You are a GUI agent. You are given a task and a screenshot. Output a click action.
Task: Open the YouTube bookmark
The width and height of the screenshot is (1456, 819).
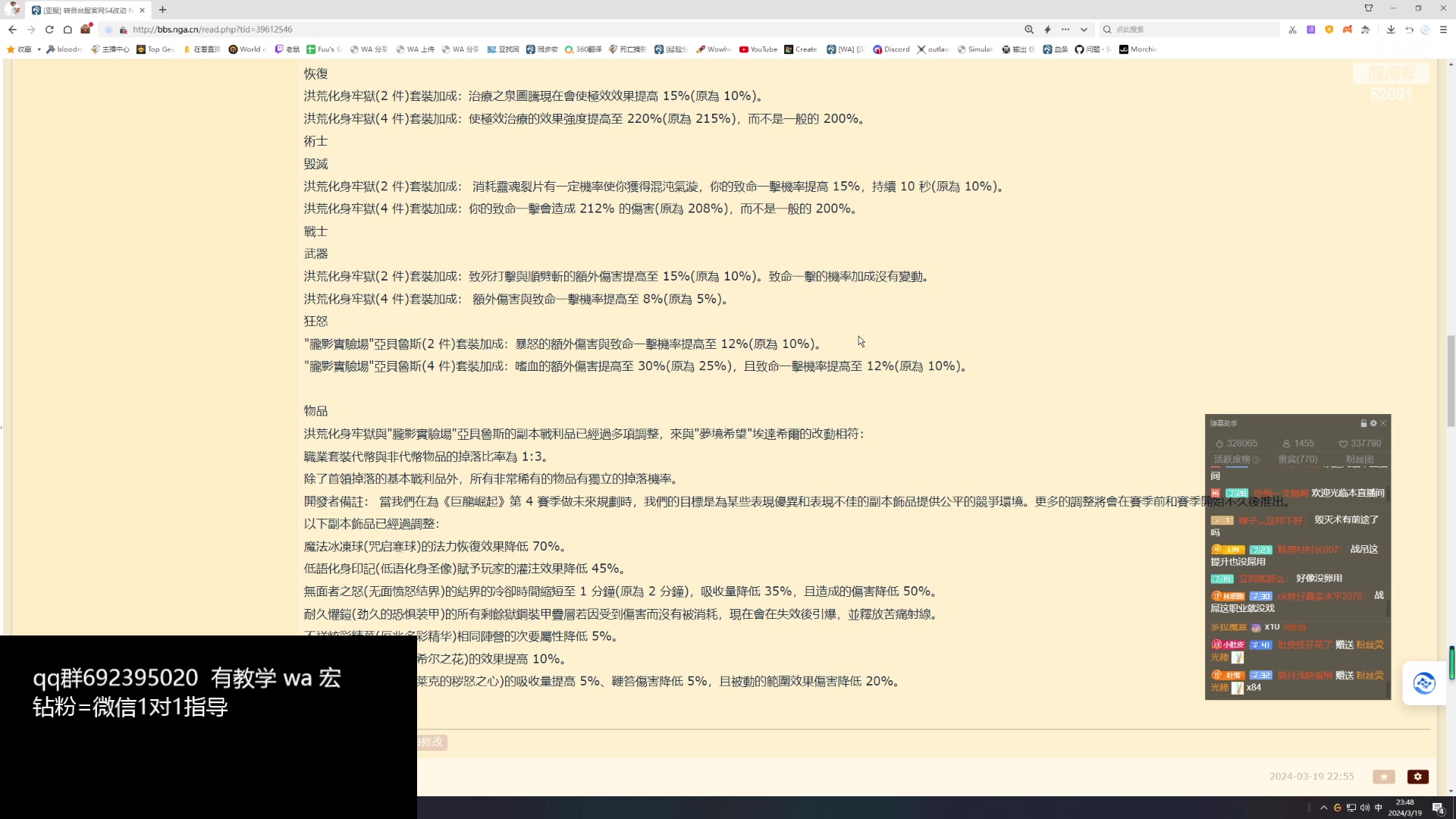758,49
